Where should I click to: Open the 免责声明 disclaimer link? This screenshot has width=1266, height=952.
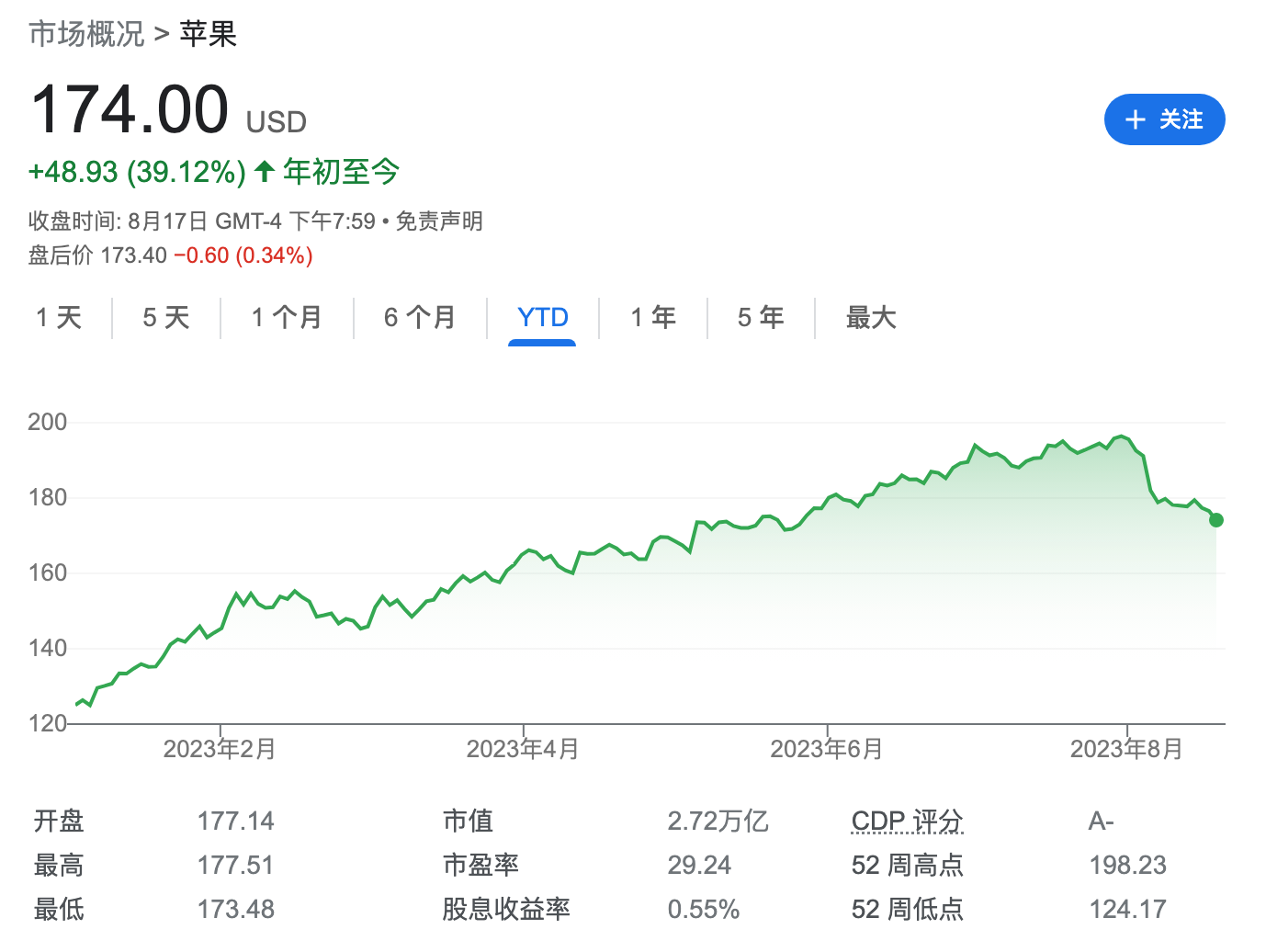point(439,221)
